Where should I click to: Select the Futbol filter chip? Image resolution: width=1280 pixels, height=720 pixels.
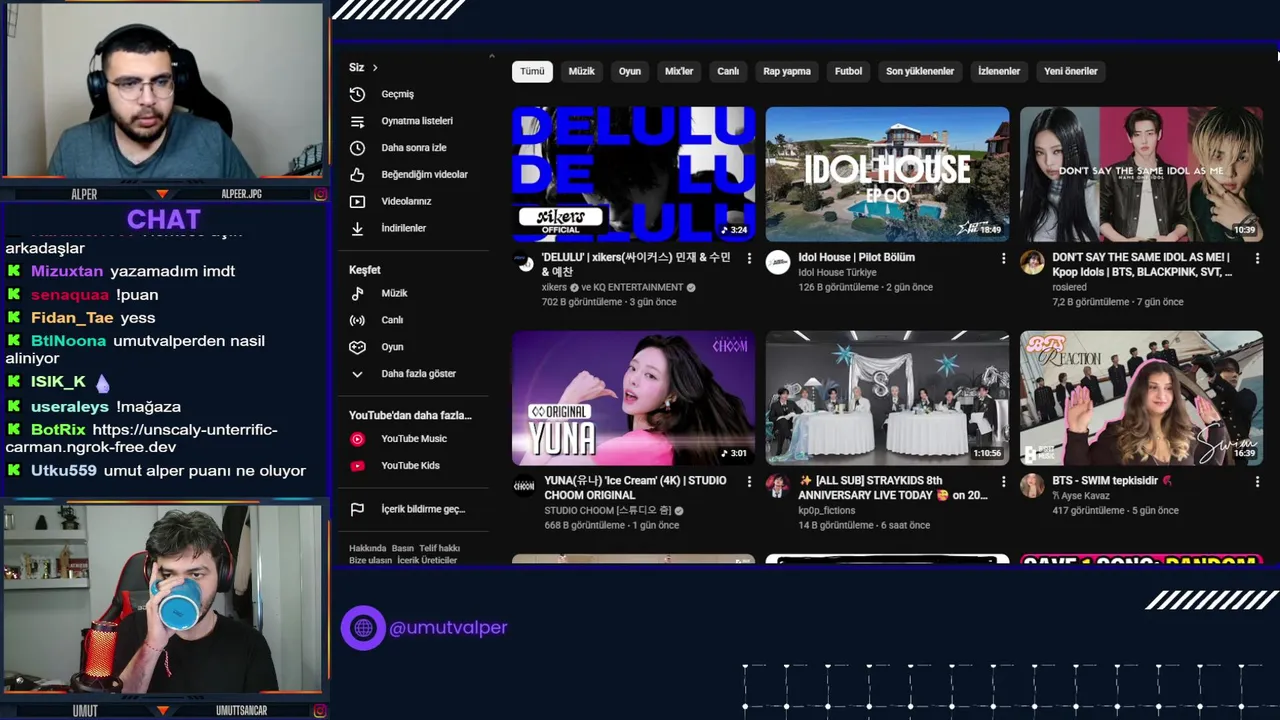[848, 71]
